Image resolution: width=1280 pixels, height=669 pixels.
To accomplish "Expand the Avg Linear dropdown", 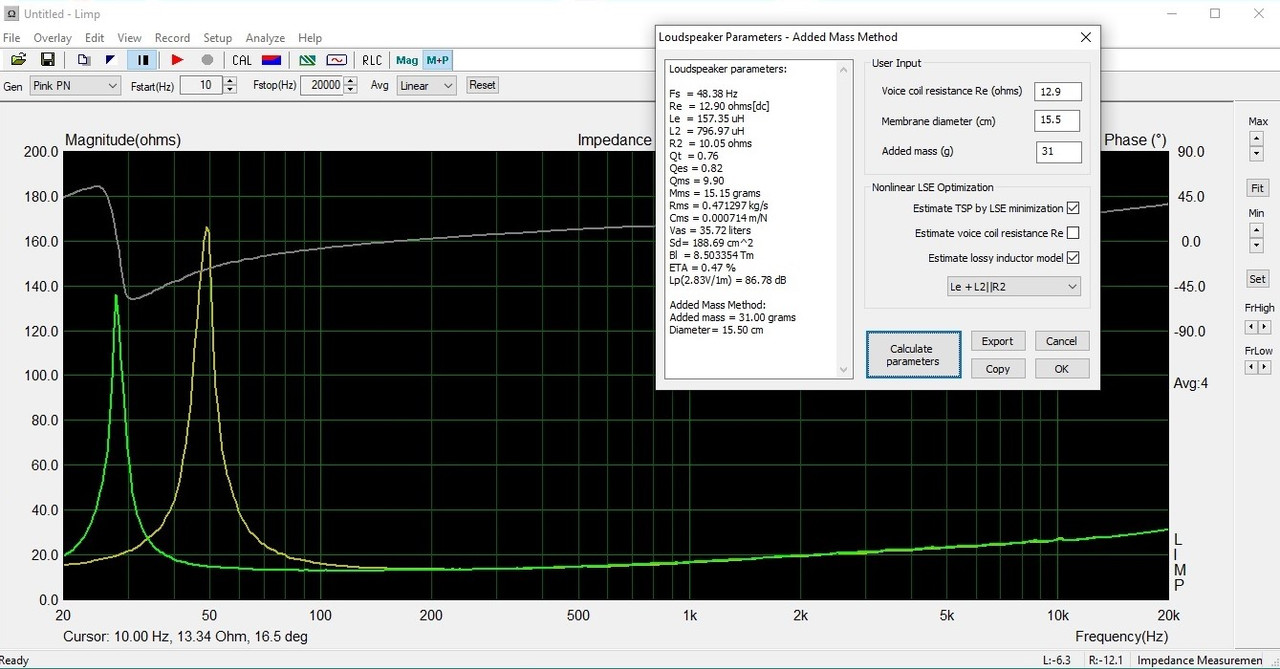I will pyautogui.click(x=426, y=86).
